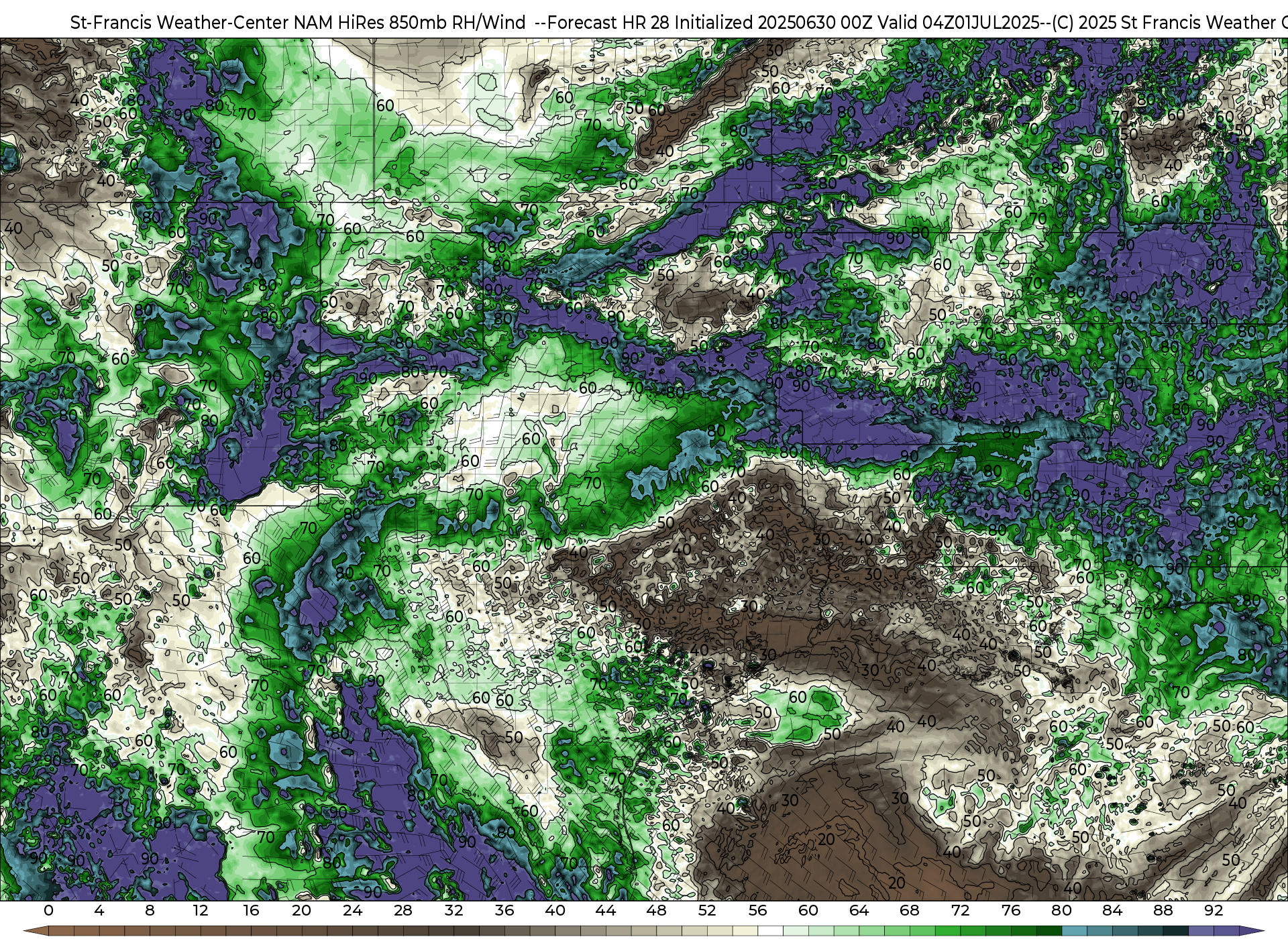The height and width of the screenshot is (939, 1288).
Task: Click the colorbar tick label '12'
Action: click(x=201, y=911)
